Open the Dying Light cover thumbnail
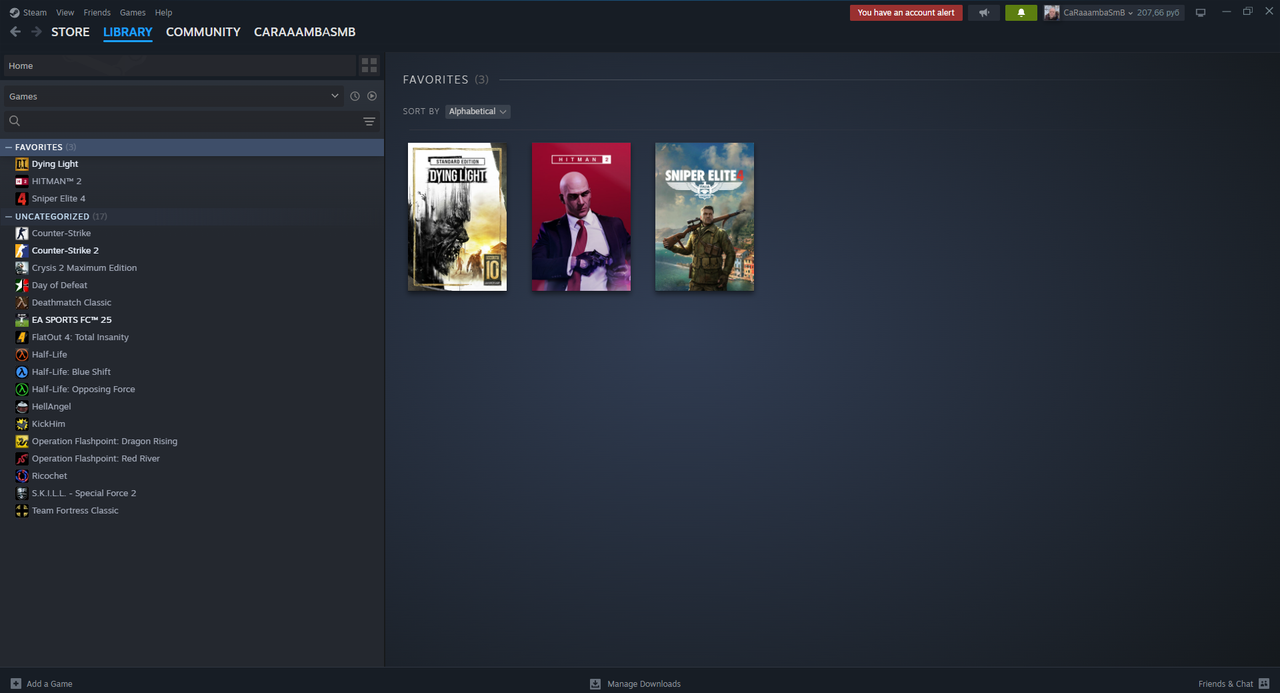Viewport: 1280px width, 693px height. [x=457, y=217]
